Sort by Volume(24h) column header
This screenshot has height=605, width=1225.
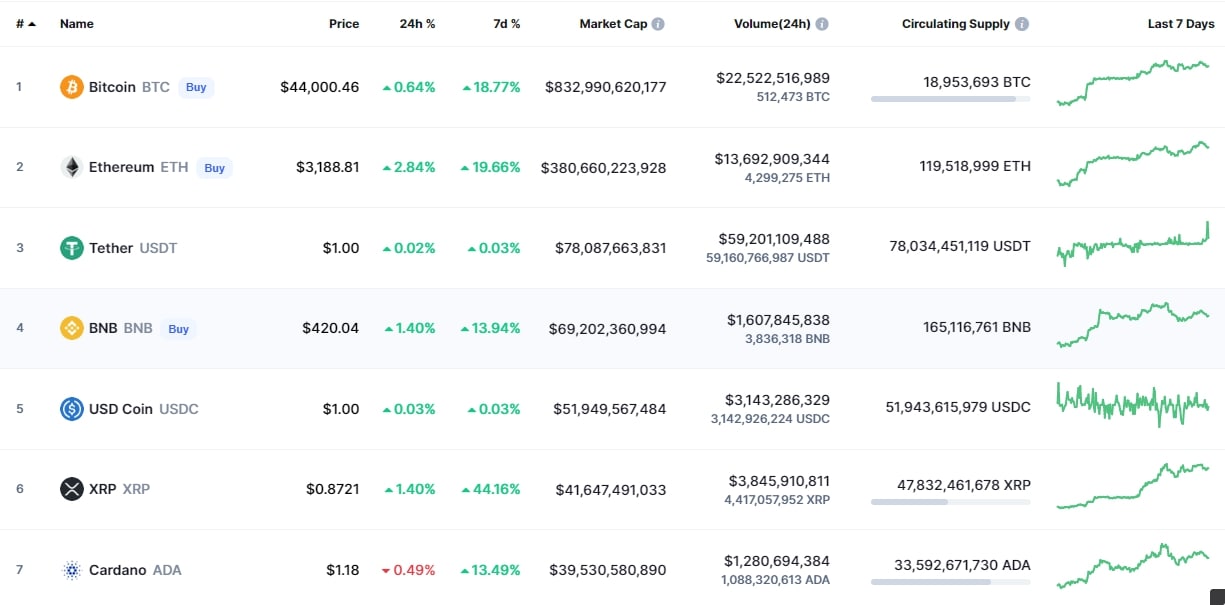pos(772,24)
